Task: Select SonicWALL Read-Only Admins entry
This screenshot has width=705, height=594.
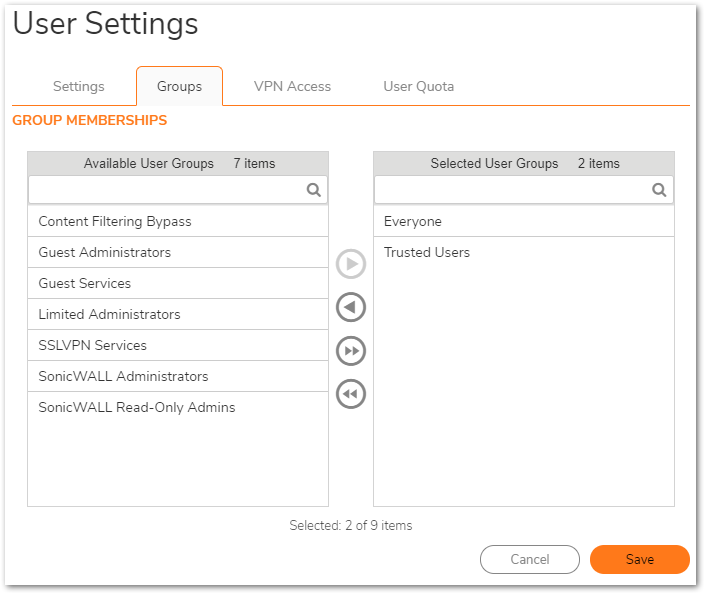Action: click(x=137, y=407)
